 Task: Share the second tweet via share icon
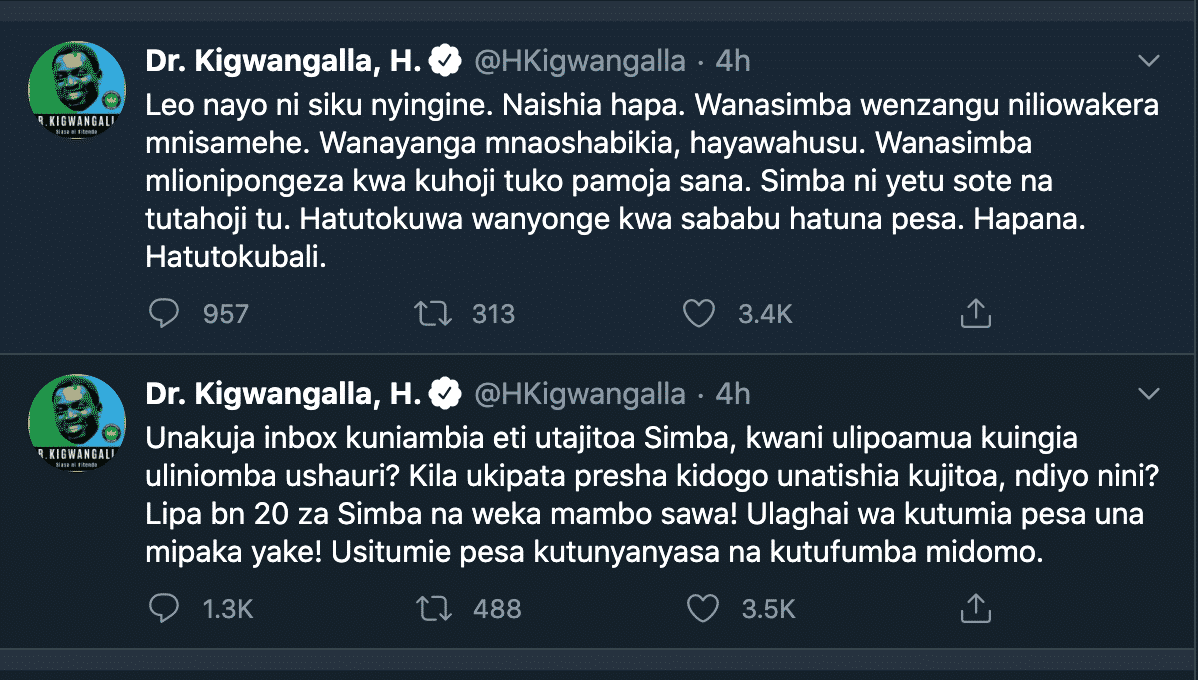pyautogui.click(x=975, y=608)
